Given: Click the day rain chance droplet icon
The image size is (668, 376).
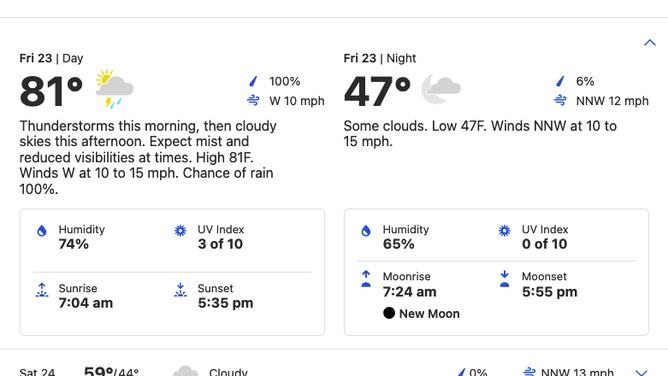Looking at the screenshot, I should [253, 81].
